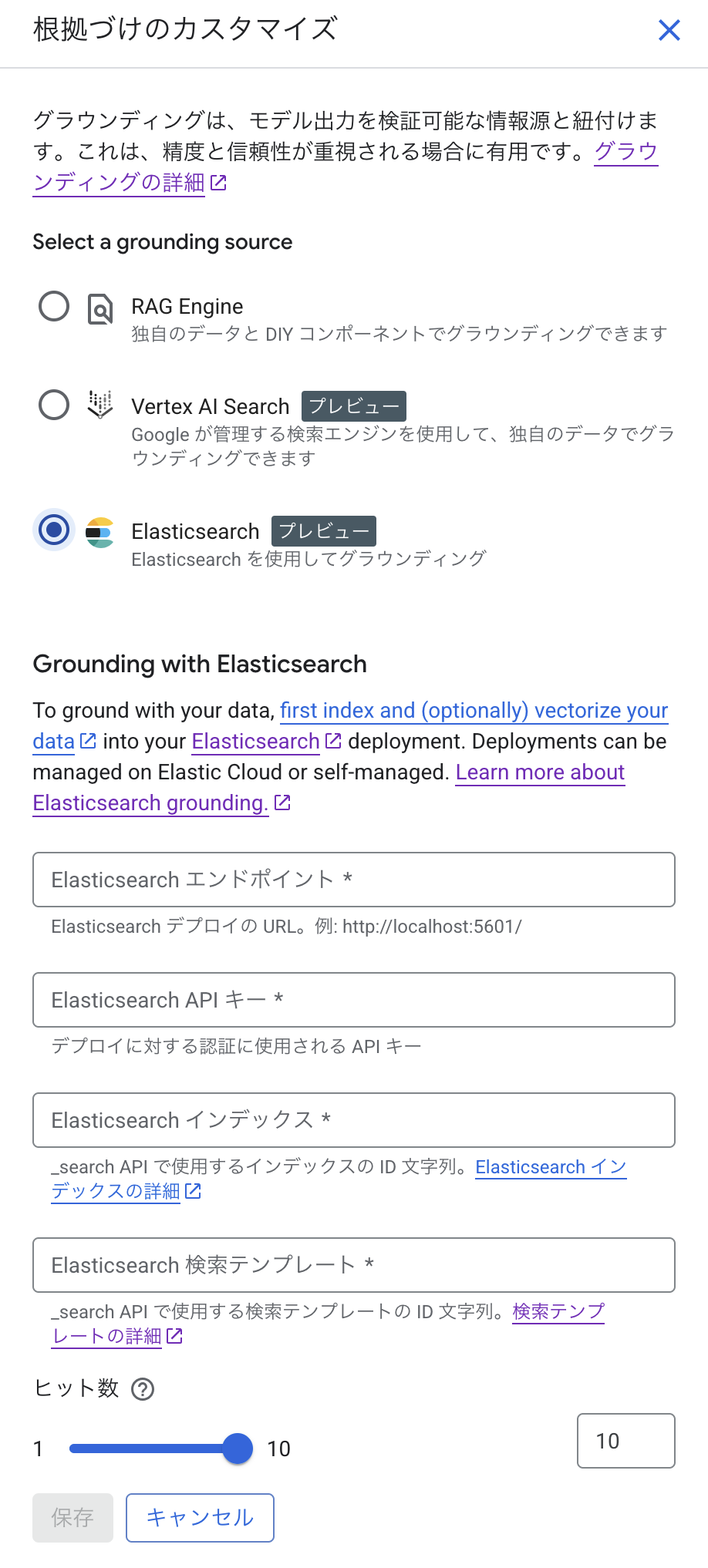Click the Elasticsearch logo icon
The width and height of the screenshot is (708, 1568).
point(100,532)
